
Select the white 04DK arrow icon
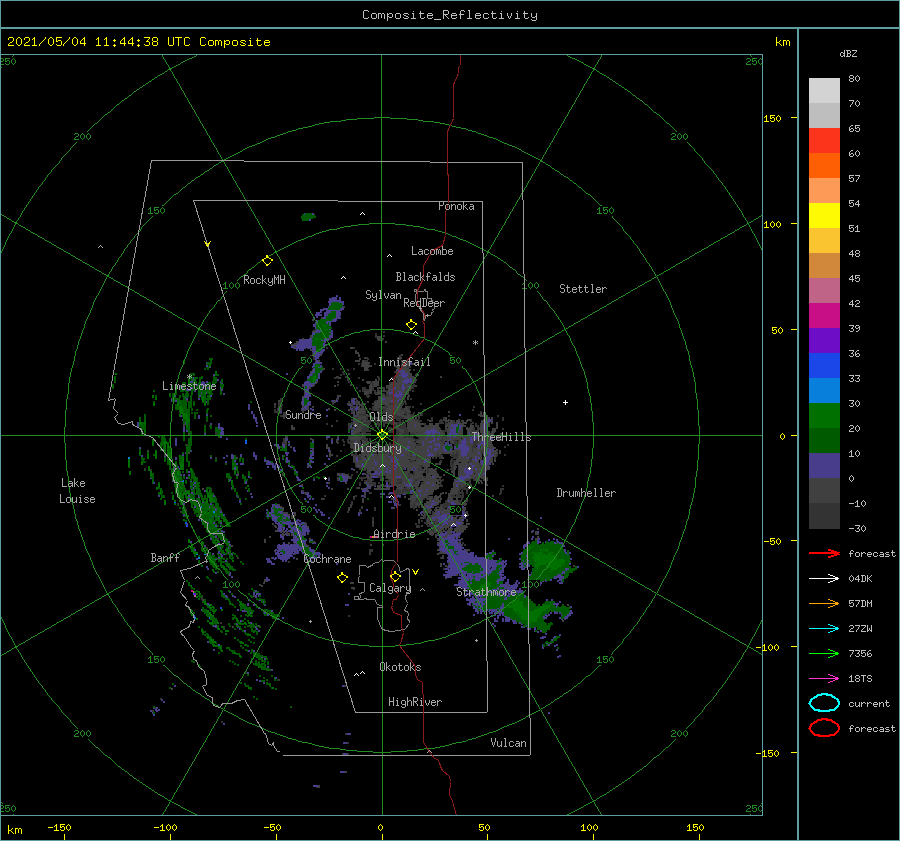tap(824, 579)
